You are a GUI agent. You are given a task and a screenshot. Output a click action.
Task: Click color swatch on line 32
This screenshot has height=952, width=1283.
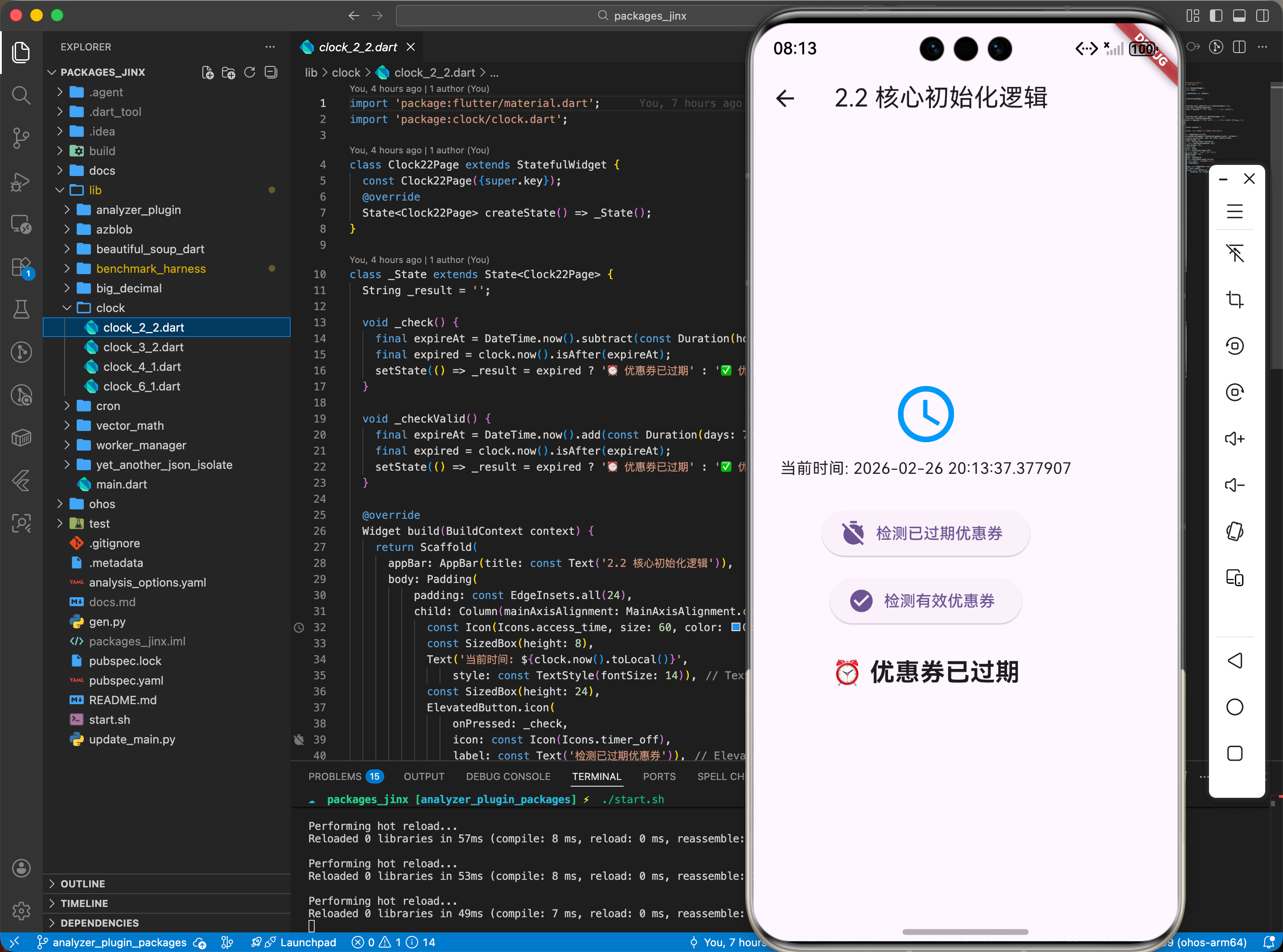coord(736,627)
